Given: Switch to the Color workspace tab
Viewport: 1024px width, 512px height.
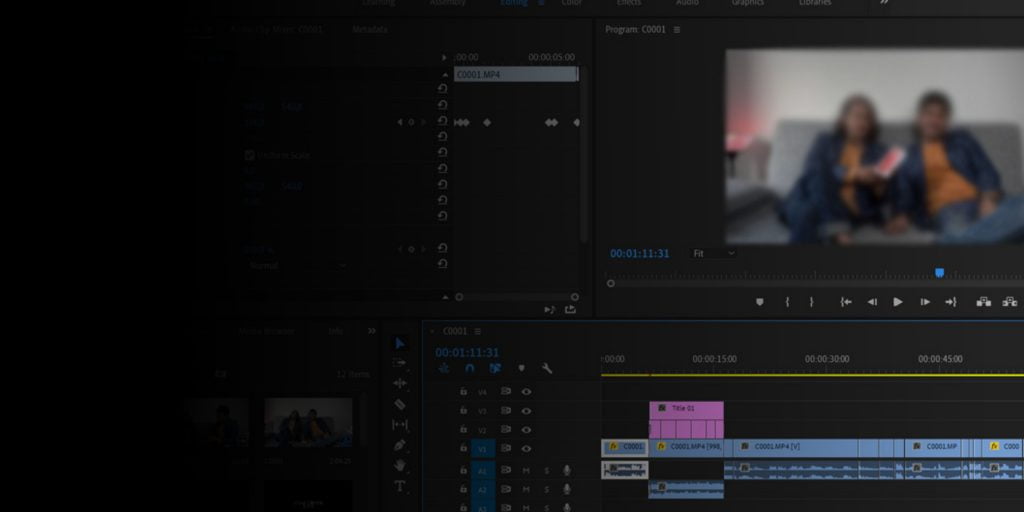Looking at the screenshot, I should click(x=572, y=4).
